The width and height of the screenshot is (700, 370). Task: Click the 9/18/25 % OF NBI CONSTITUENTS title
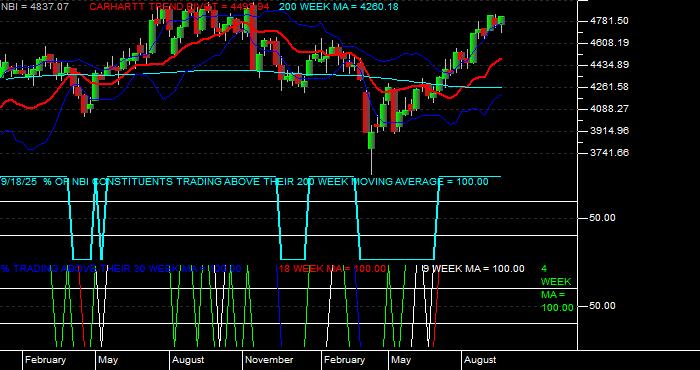tap(245, 182)
